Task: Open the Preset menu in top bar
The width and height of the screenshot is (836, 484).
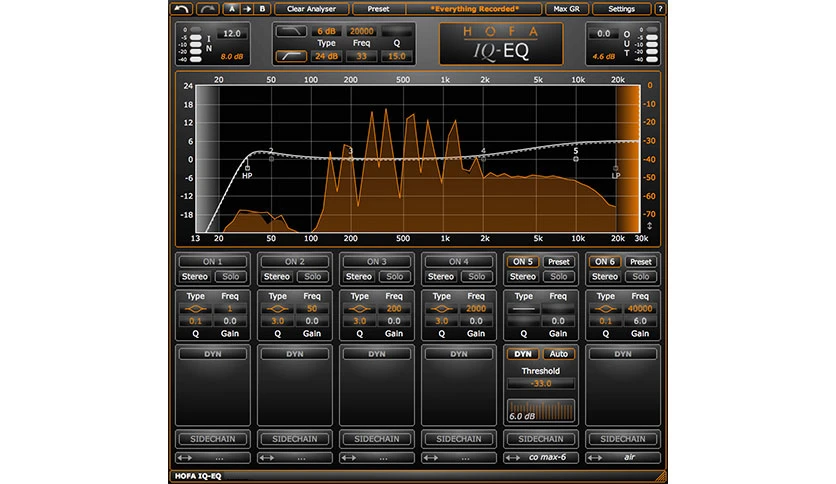Action: [x=379, y=9]
